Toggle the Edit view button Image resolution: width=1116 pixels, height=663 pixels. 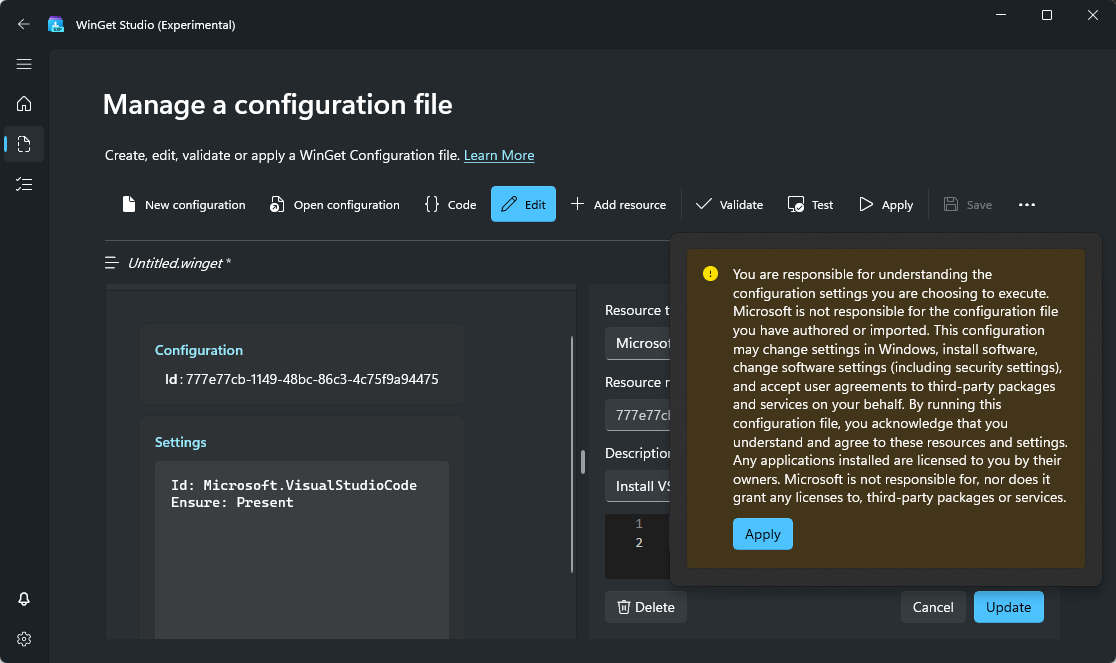523,204
